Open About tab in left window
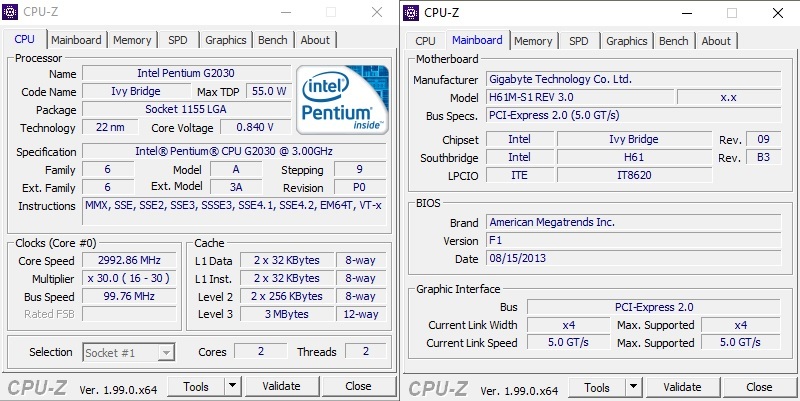Screen dimensions: 800x401 click(x=315, y=40)
